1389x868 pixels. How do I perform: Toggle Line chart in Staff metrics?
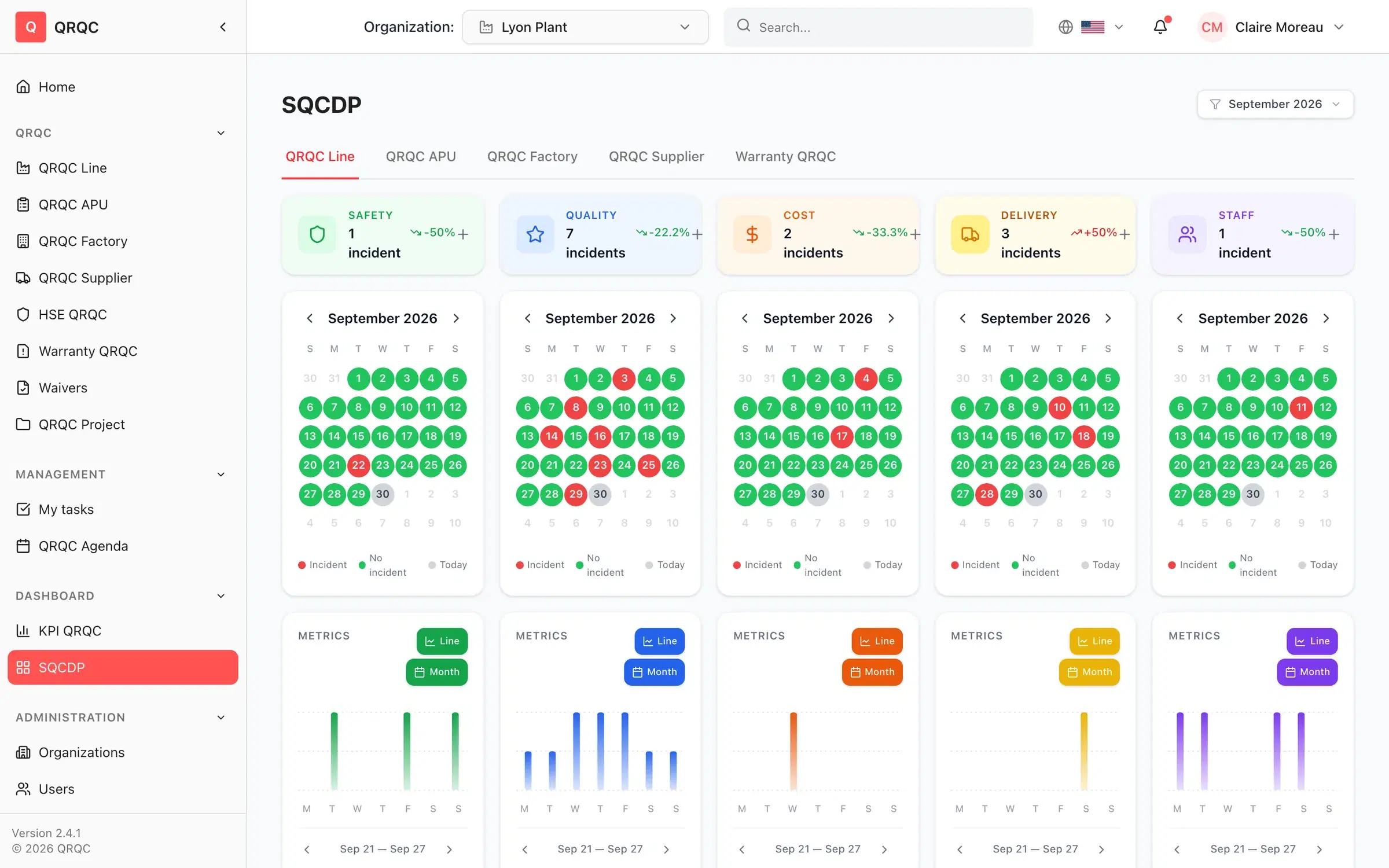point(1313,641)
